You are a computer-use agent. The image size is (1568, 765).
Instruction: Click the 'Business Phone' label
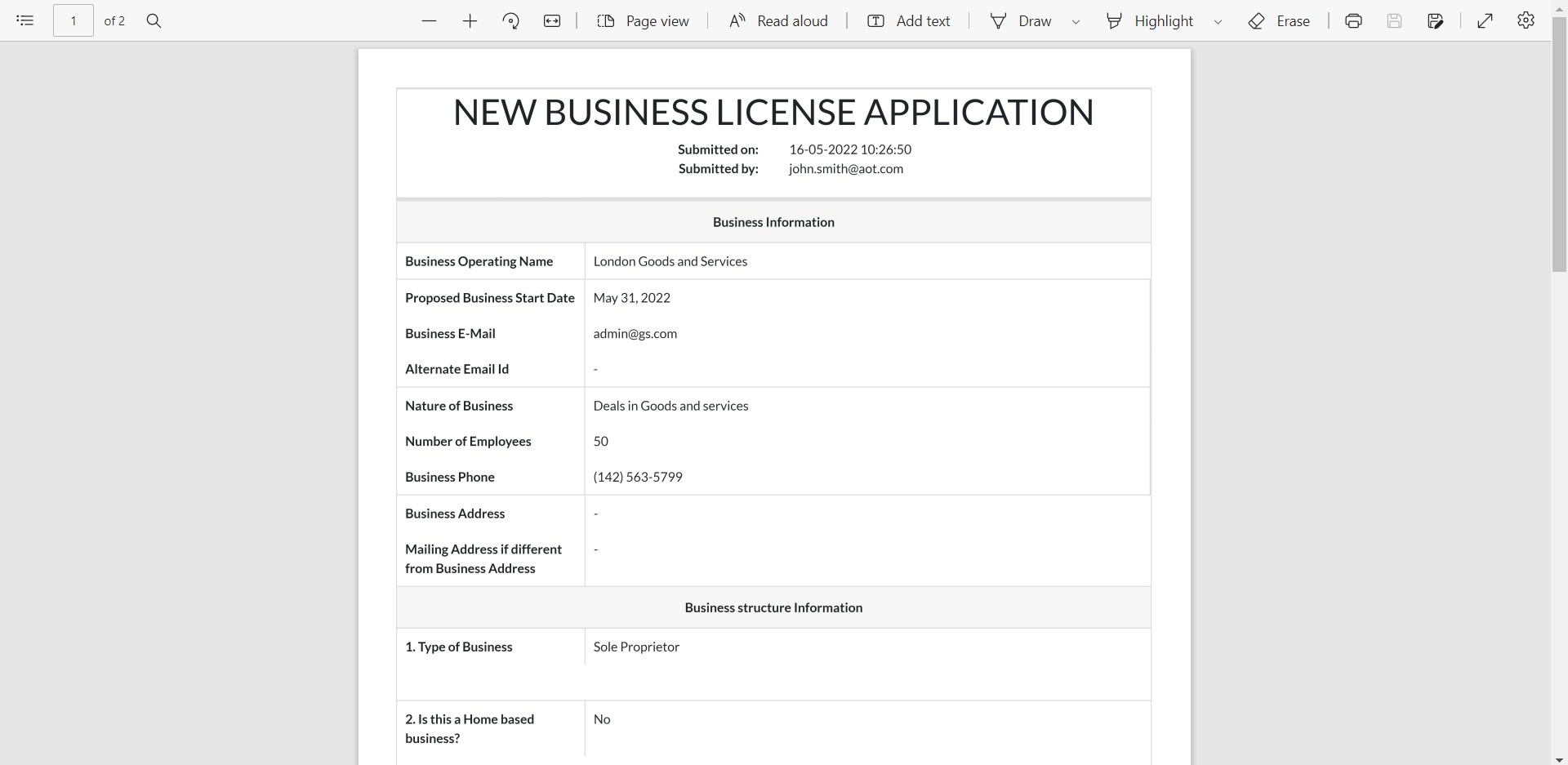pyautogui.click(x=450, y=478)
